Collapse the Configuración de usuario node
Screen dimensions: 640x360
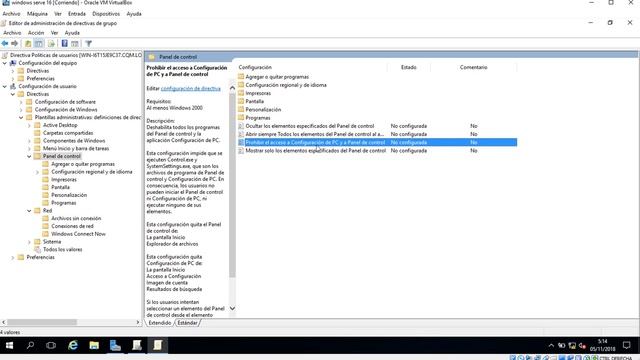click(x=5, y=87)
